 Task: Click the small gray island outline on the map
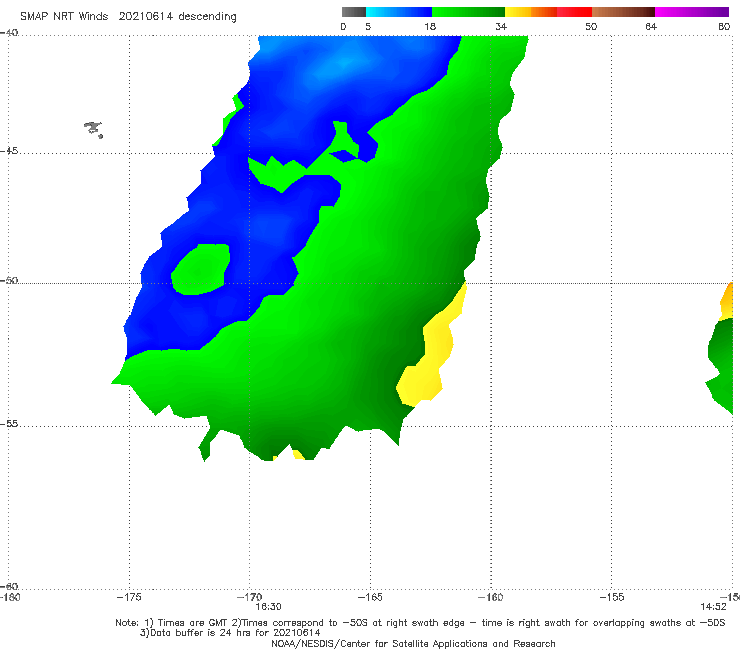(93, 129)
